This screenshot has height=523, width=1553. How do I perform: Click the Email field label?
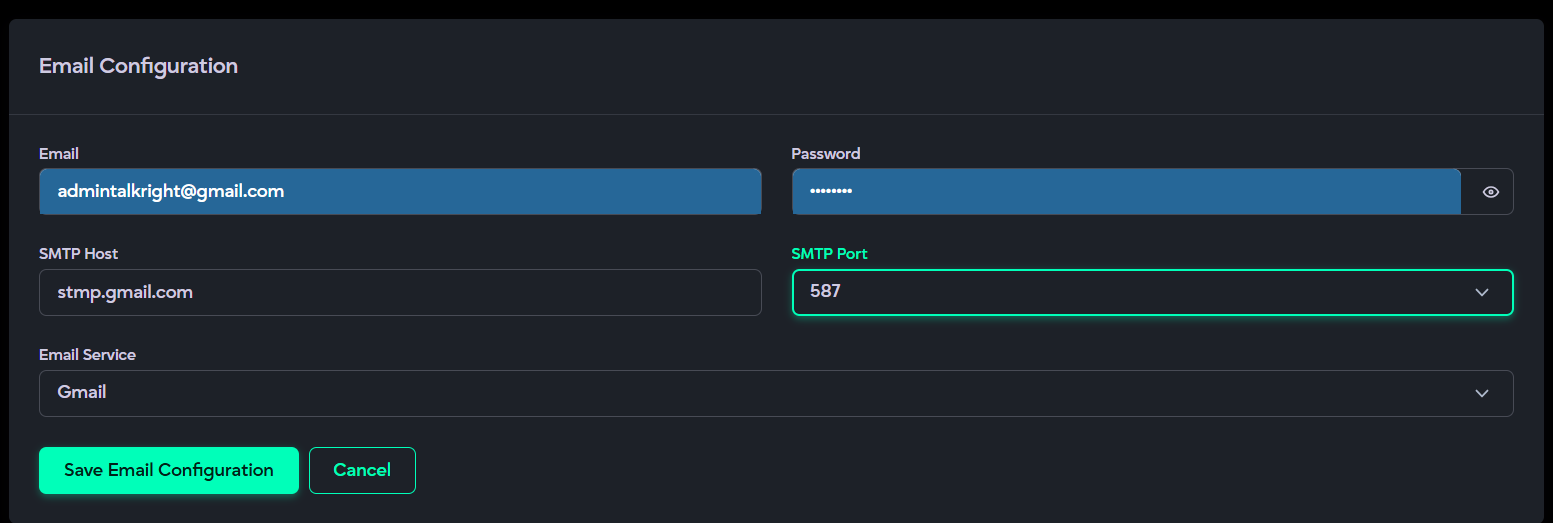coord(59,154)
